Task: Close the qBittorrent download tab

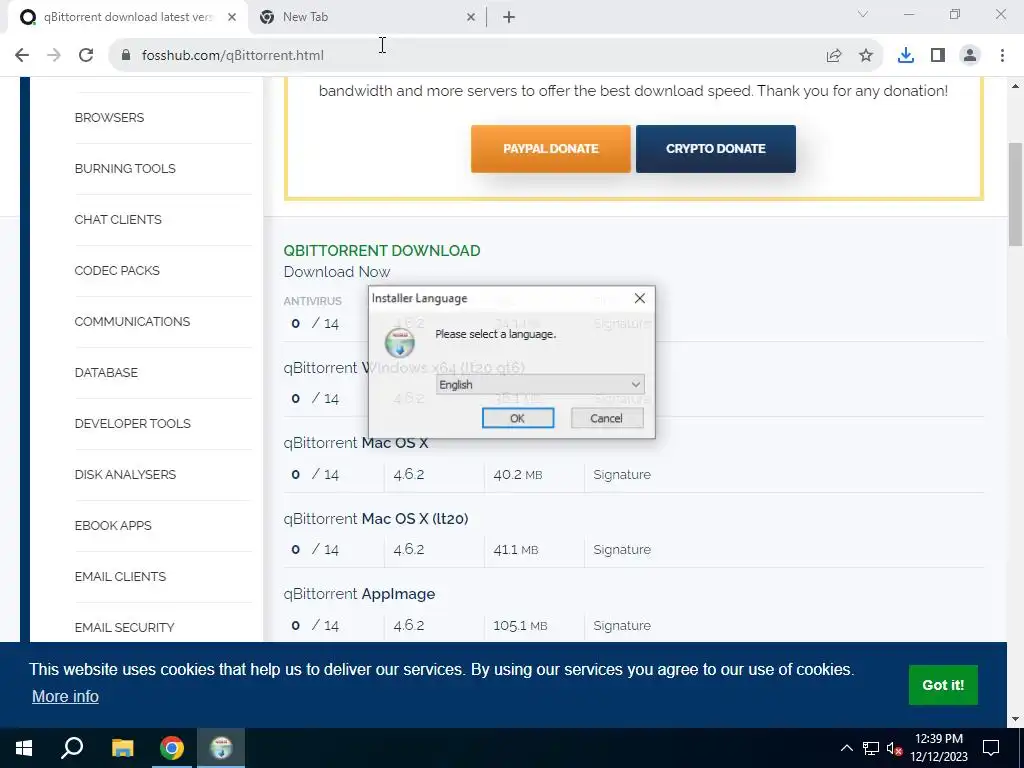Action: tap(232, 18)
